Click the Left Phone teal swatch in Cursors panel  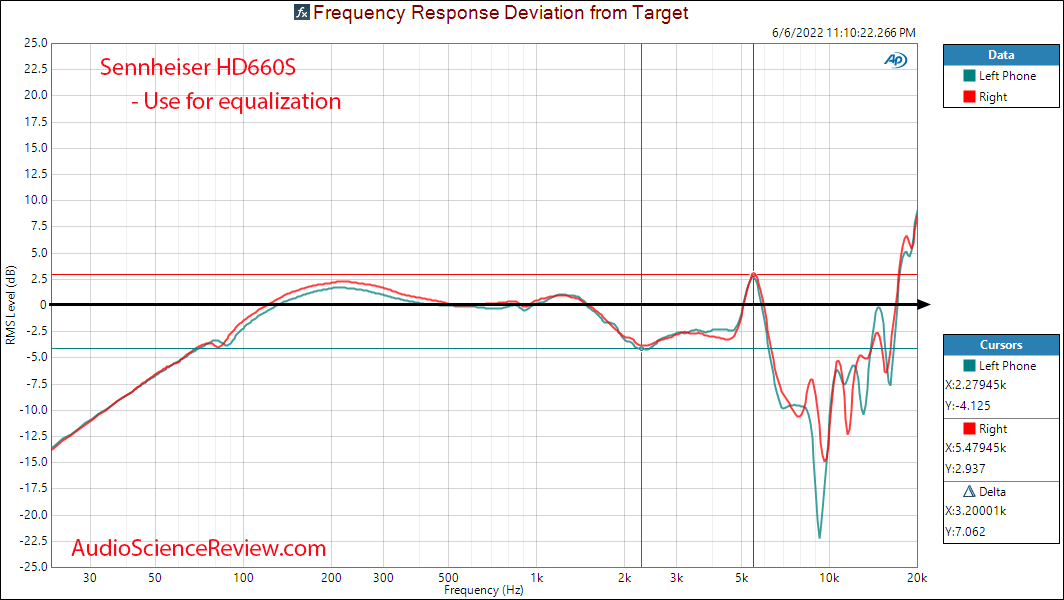(969, 366)
